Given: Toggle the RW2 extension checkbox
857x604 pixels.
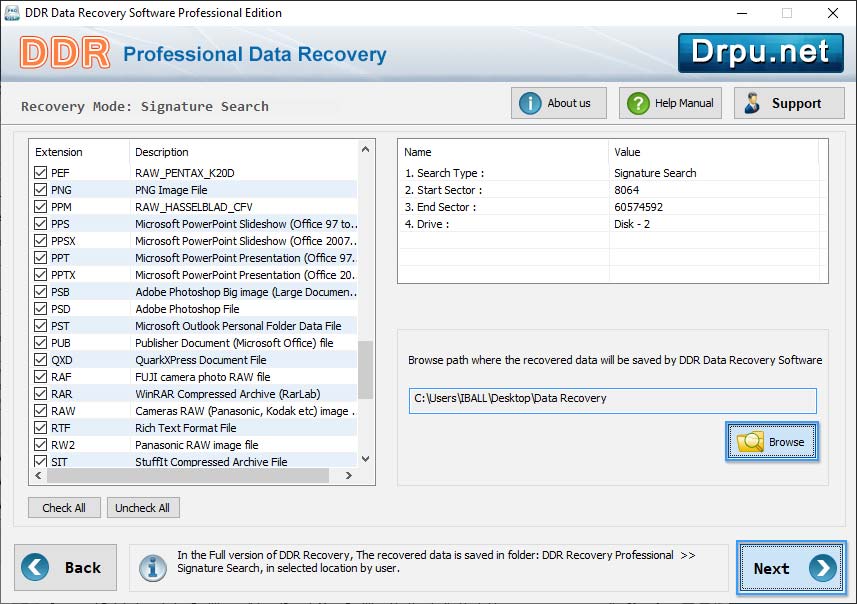Looking at the screenshot, I should (40, 444).
